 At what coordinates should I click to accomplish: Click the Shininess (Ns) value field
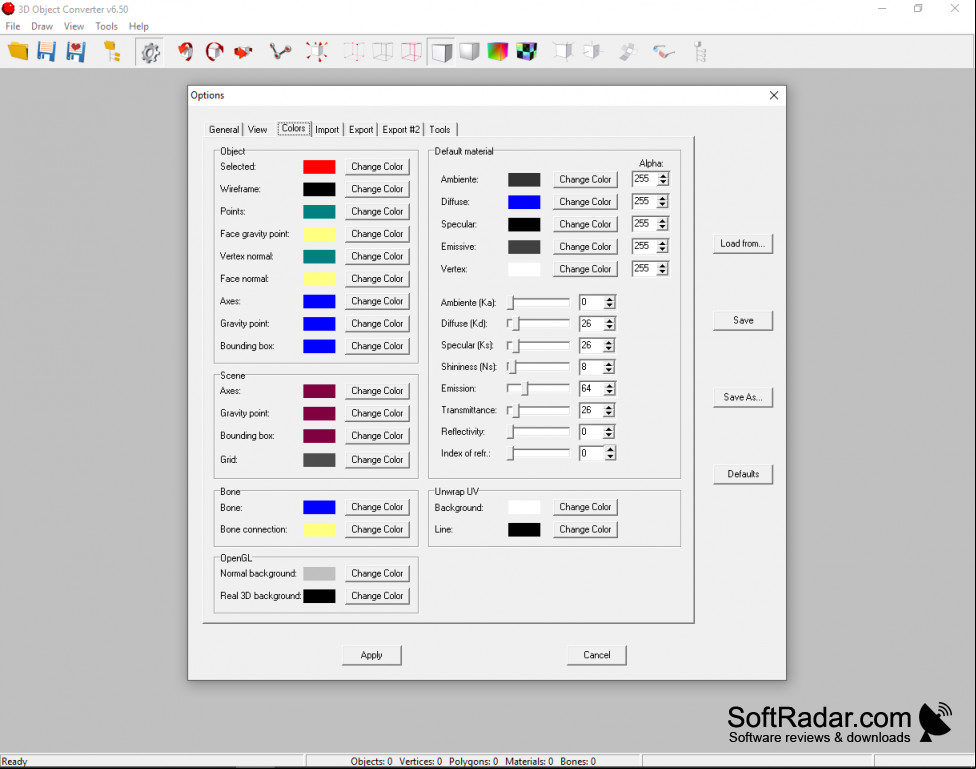[591, 367]
